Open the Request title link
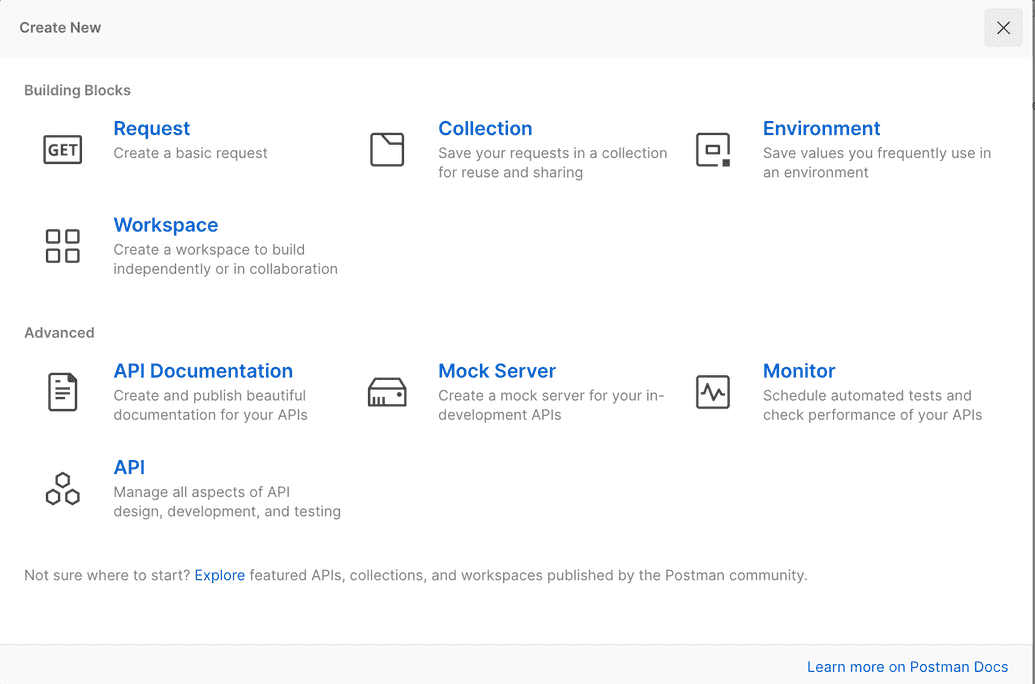This screenshot has width=1035, height=684. 151,129
